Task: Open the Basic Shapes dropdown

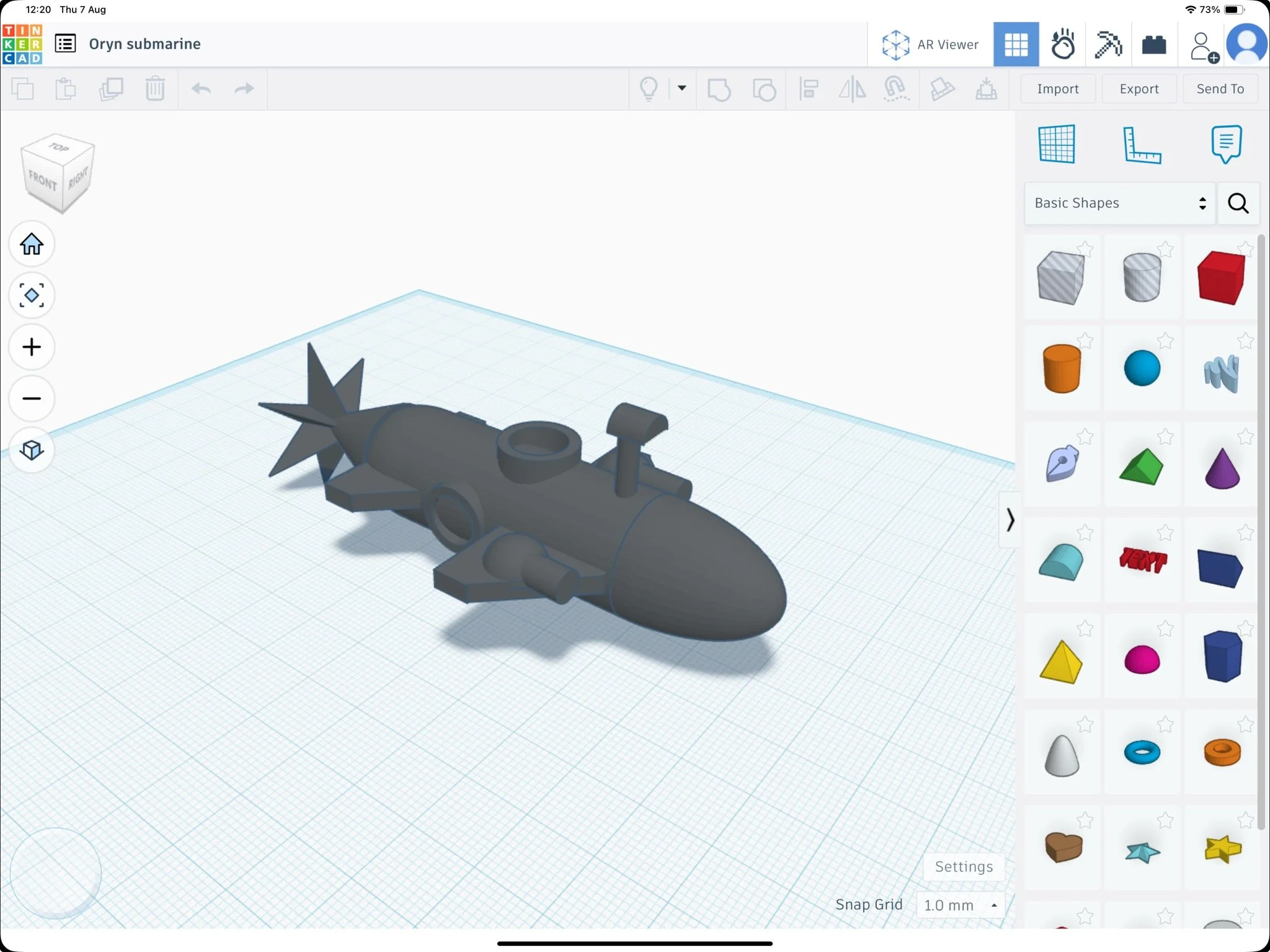Action: pyautogui.click(x=1119, y=203)
